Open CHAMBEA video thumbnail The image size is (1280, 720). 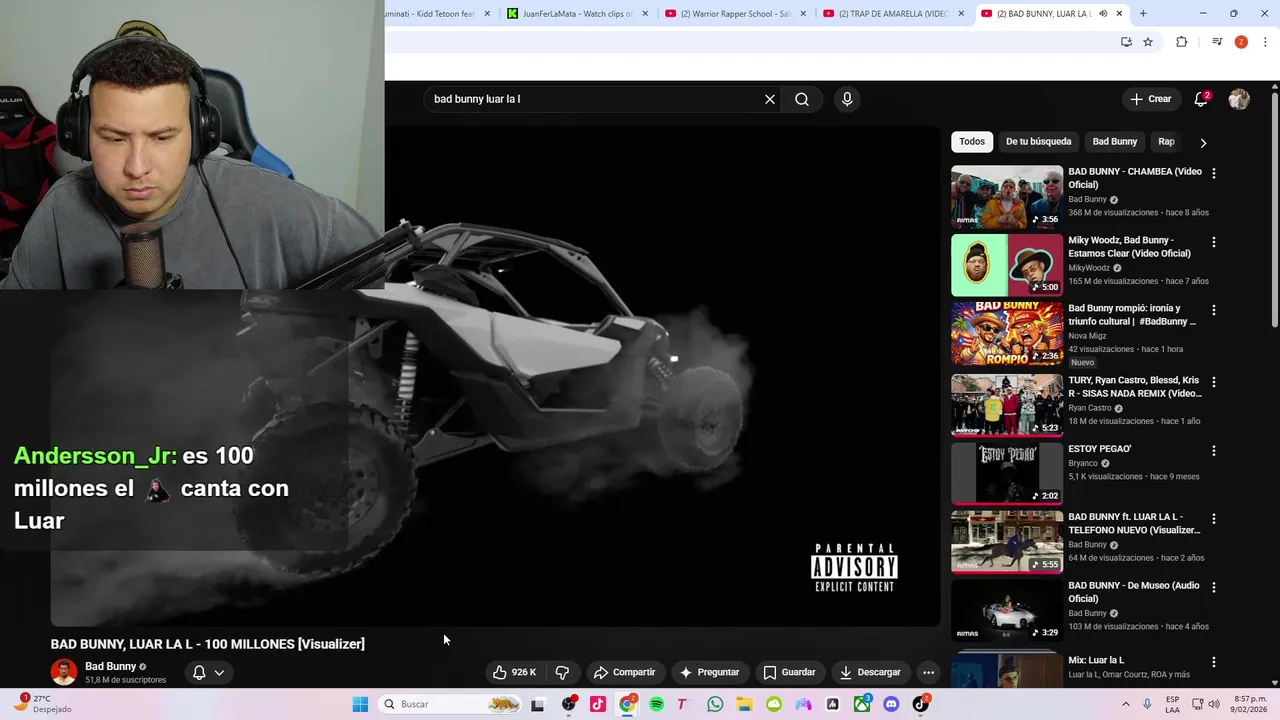pos(1007,196)
